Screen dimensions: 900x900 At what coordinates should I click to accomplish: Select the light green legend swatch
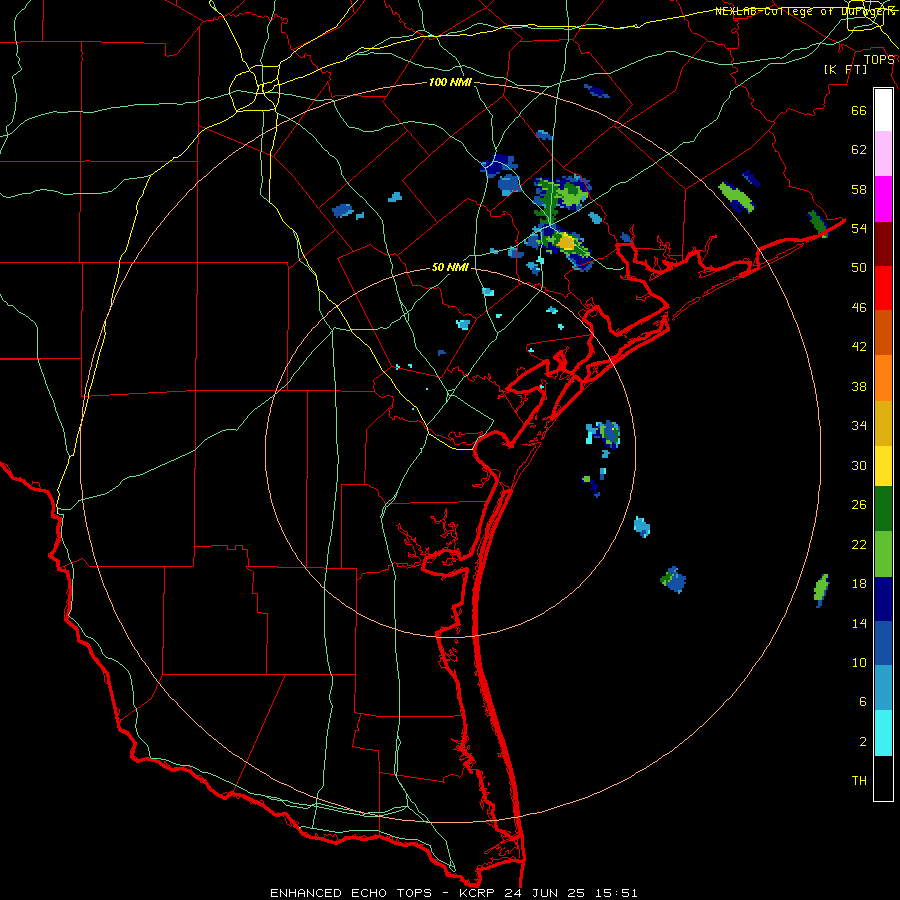pos(883,554)
